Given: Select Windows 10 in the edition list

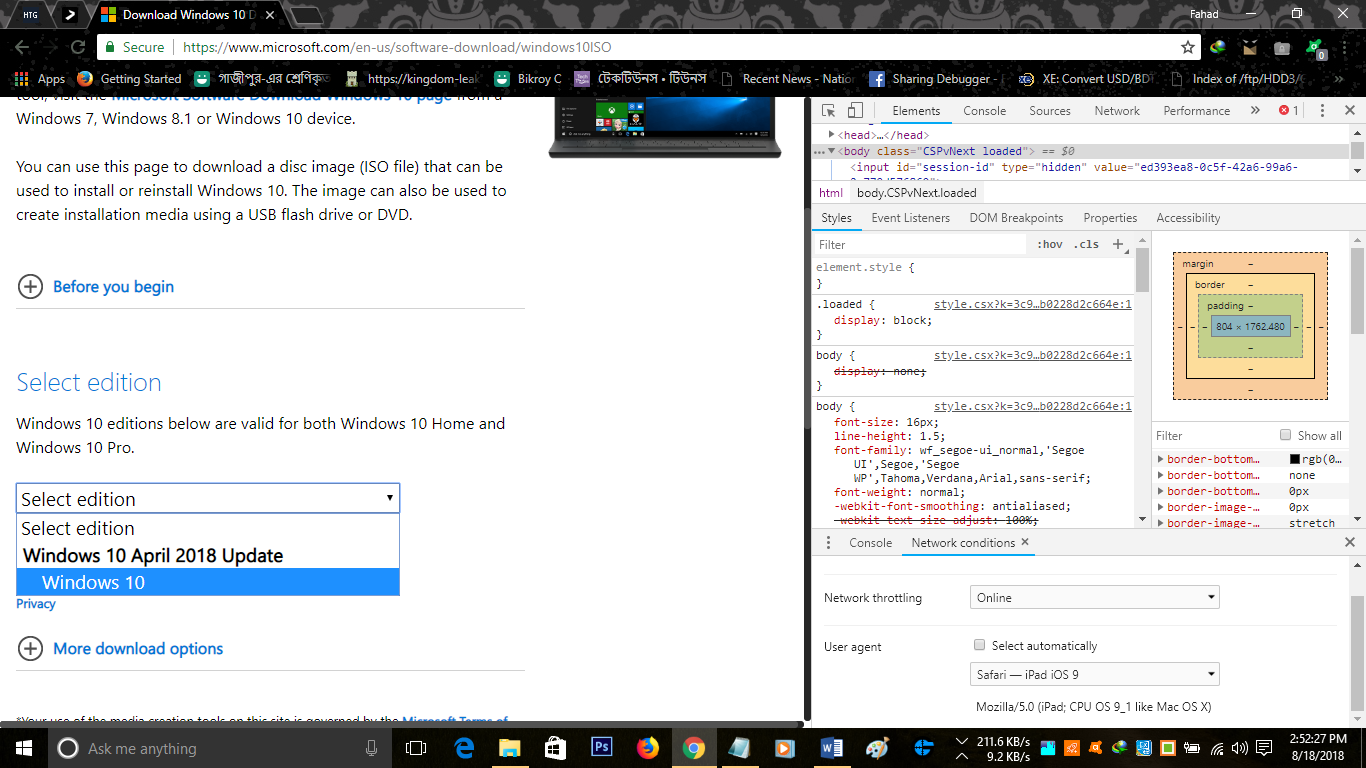Looking at the screenshot, I should pyautogui.click(x=208, y=582).
